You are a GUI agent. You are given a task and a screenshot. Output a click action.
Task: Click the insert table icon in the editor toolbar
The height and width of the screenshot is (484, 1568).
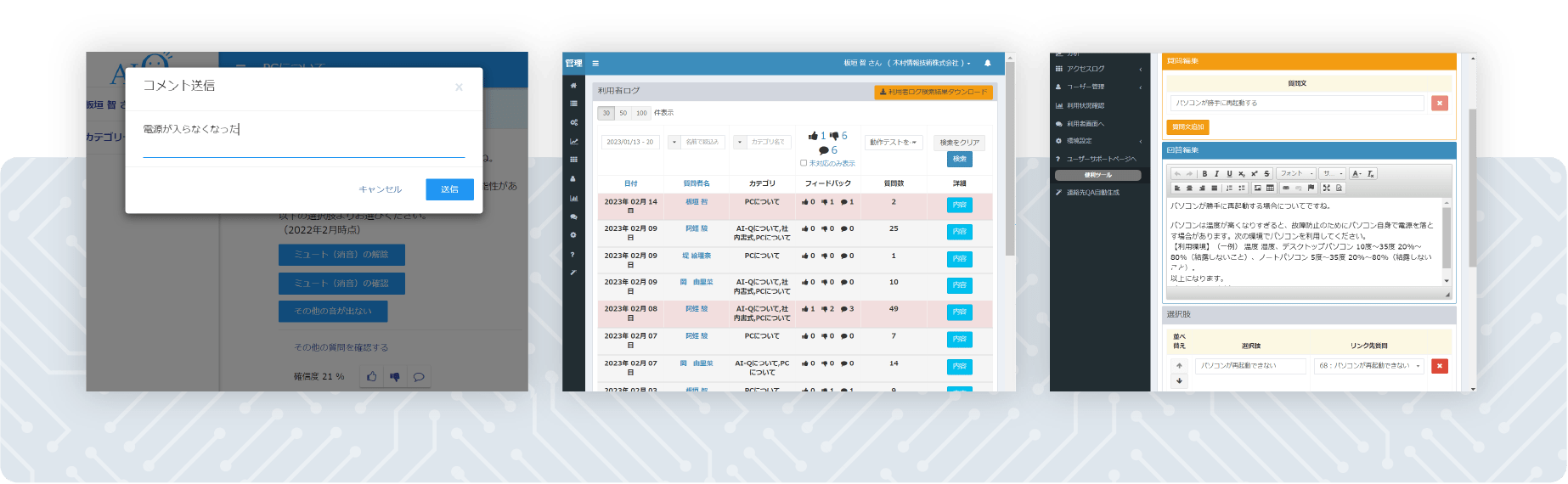point(1270,188)
